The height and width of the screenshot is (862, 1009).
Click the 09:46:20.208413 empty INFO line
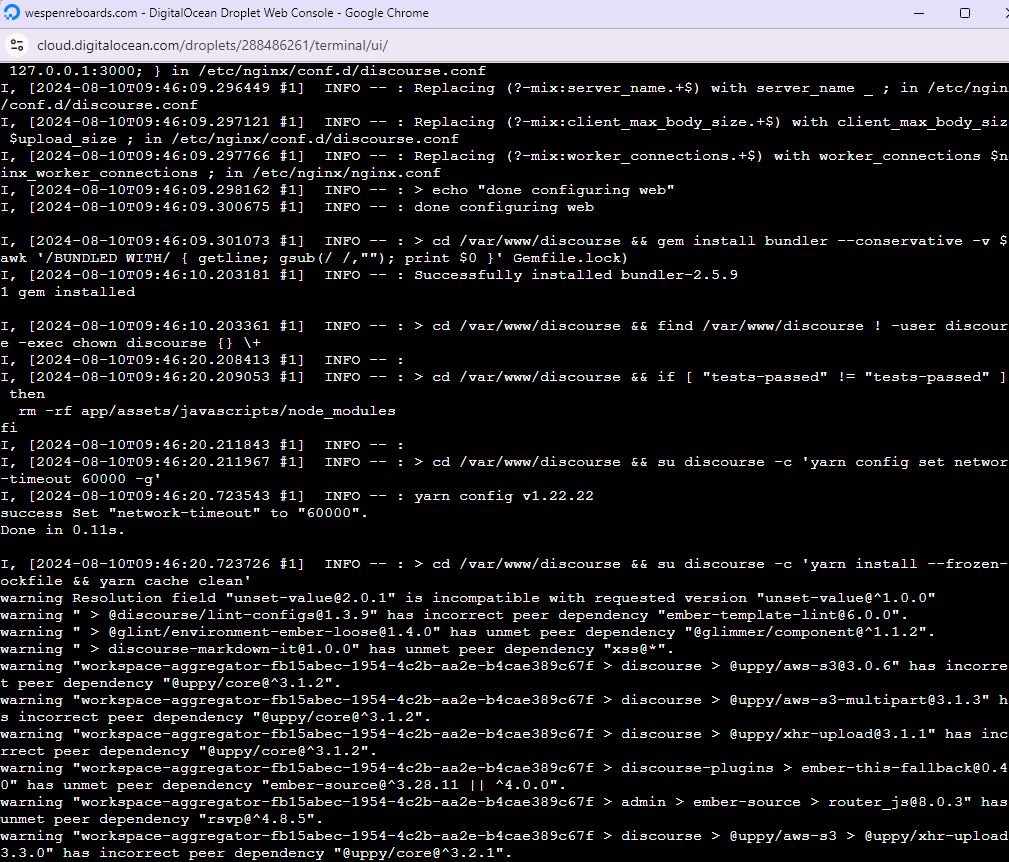click(x=202, y=360)
